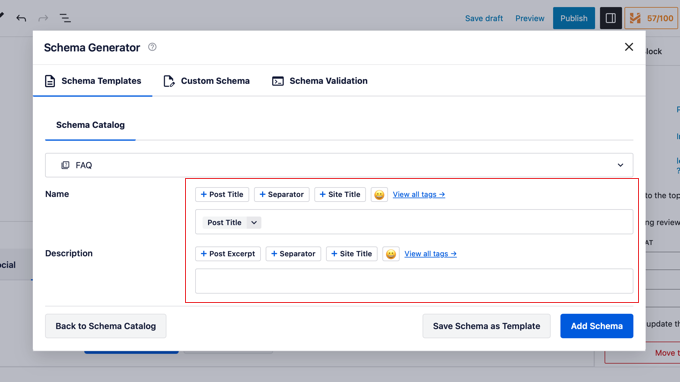
Task: Click into the empty Description input field
Action: pyautogui.click(x=414, y=281)
